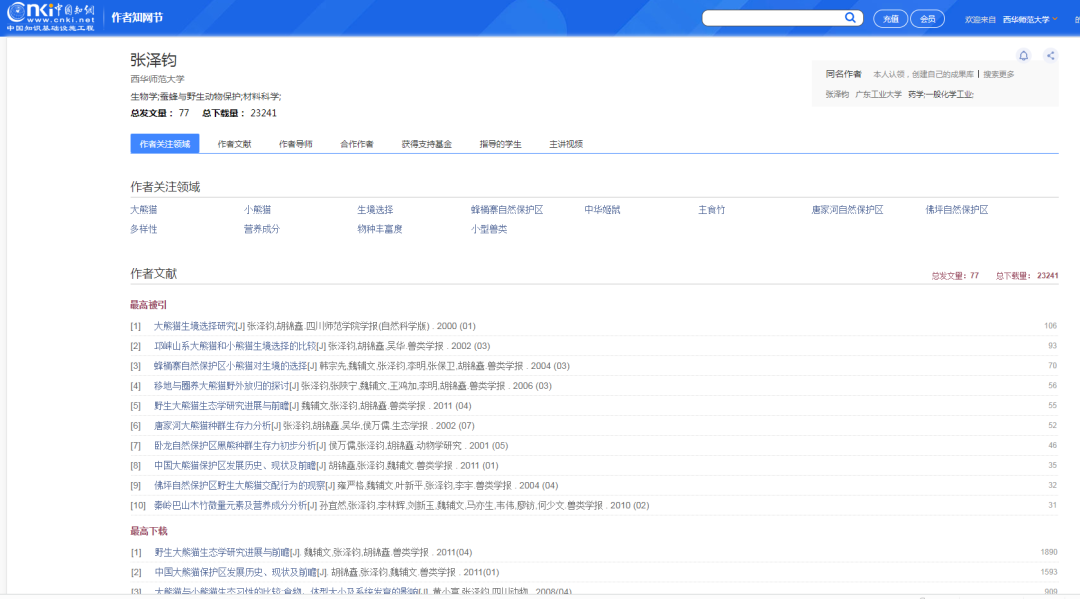Image resolution: width=1080 pixels, height=599 pixels.
Task: Switch to the 作者文献 tab
Action: click(234, 144)
